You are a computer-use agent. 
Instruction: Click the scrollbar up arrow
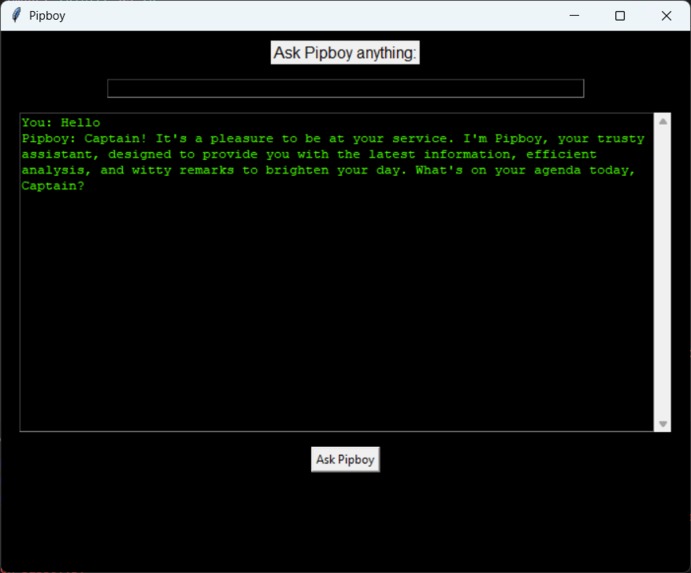(x=662, y=122)
